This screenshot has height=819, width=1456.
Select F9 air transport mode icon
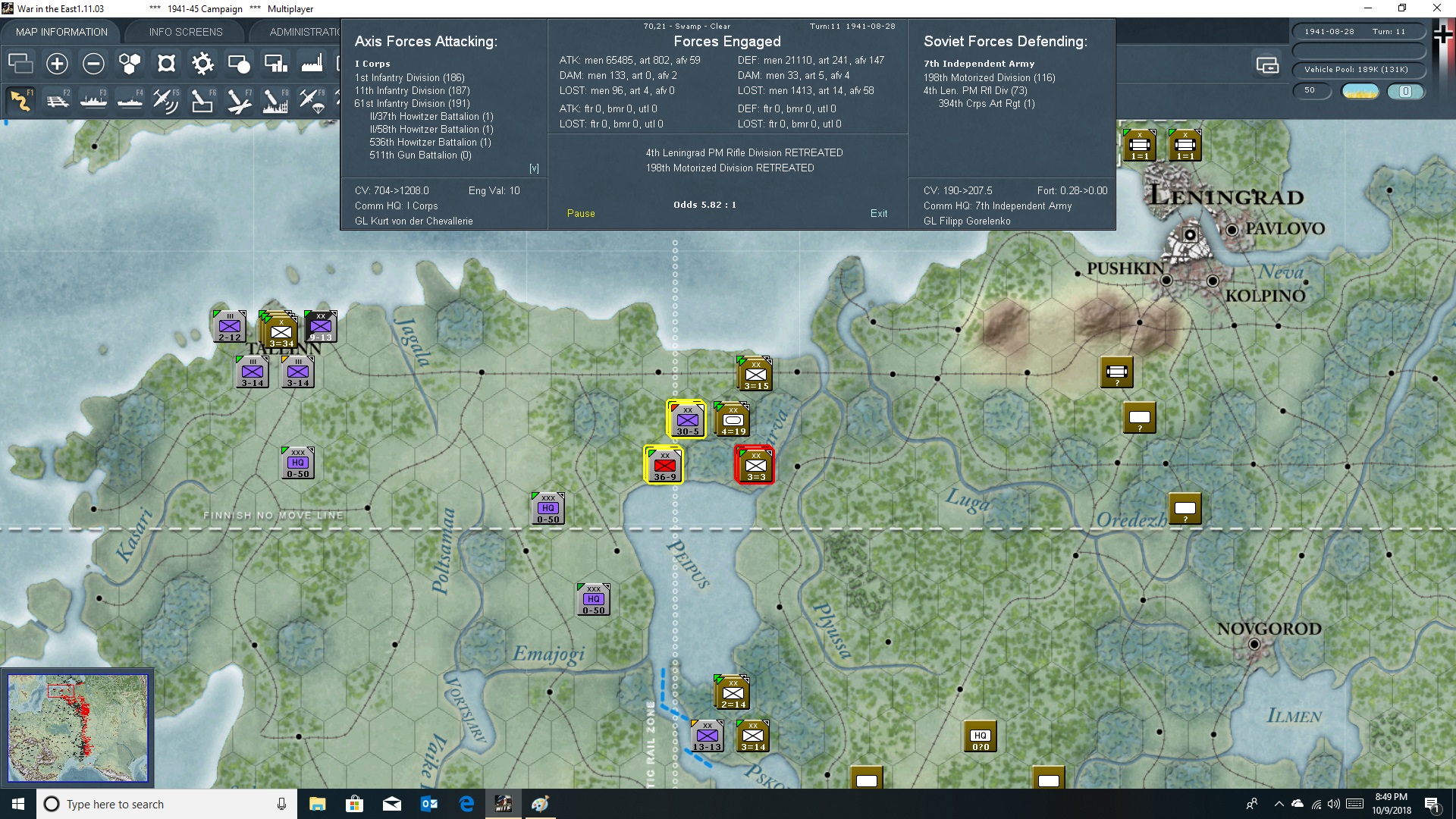(312, 101)
